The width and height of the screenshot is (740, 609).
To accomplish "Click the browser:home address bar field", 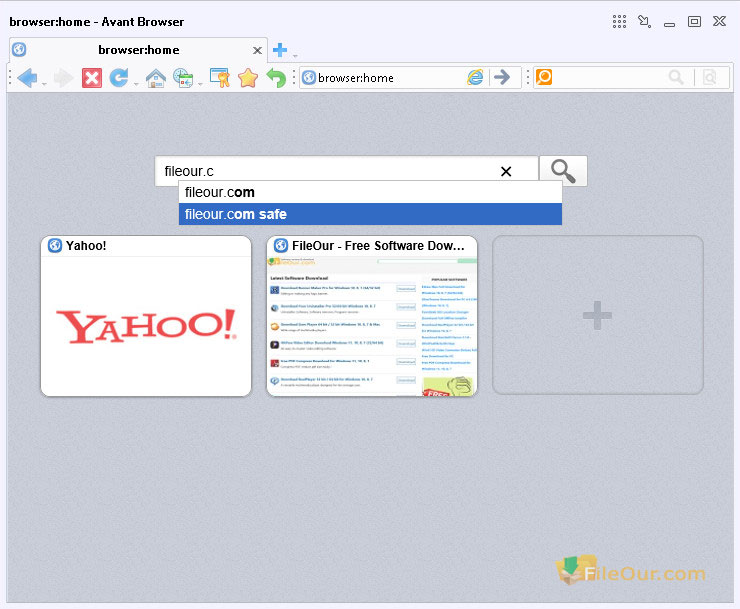I will pos(385,78).
